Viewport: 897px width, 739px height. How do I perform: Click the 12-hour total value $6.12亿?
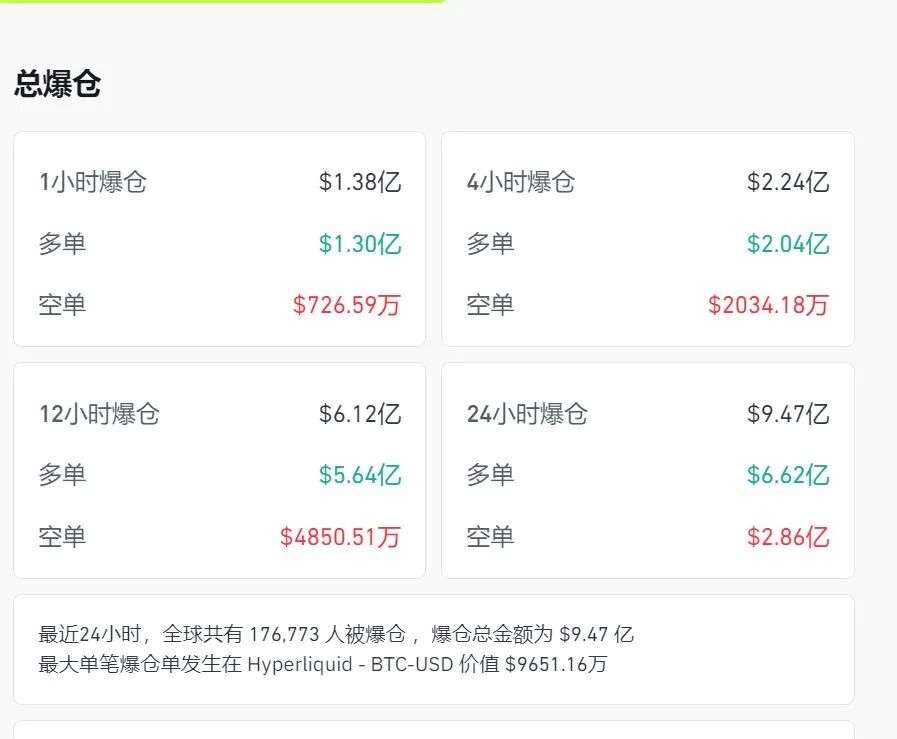pos(360,414)
